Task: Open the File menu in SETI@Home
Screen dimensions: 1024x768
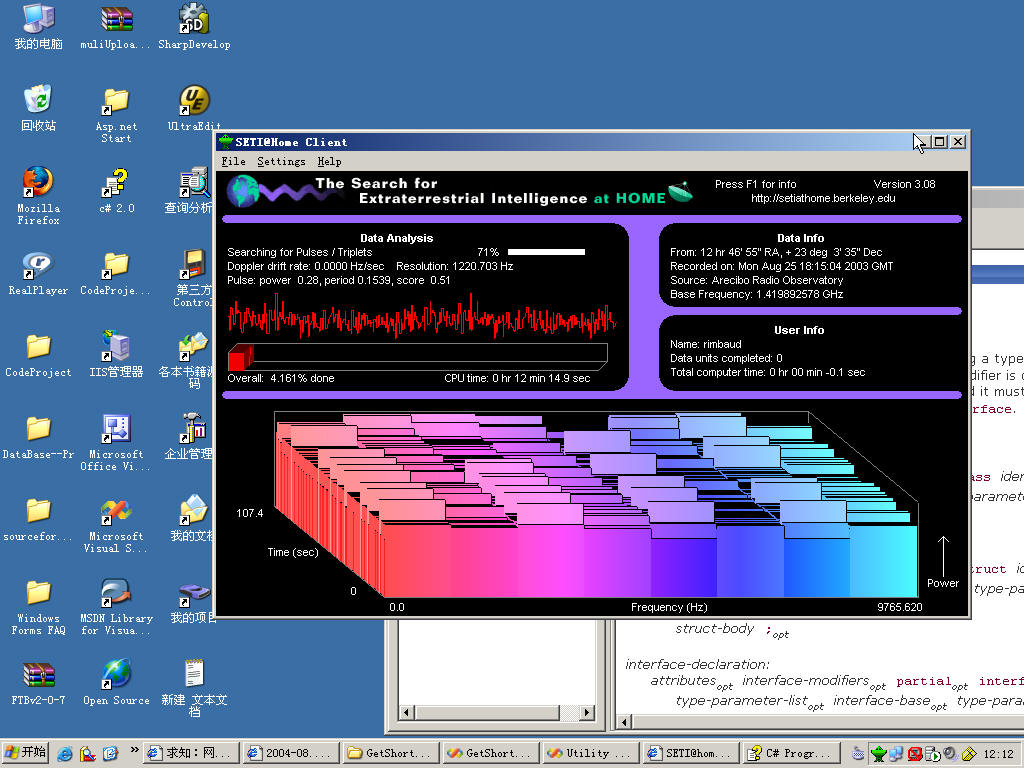Action: pos(233,161)
